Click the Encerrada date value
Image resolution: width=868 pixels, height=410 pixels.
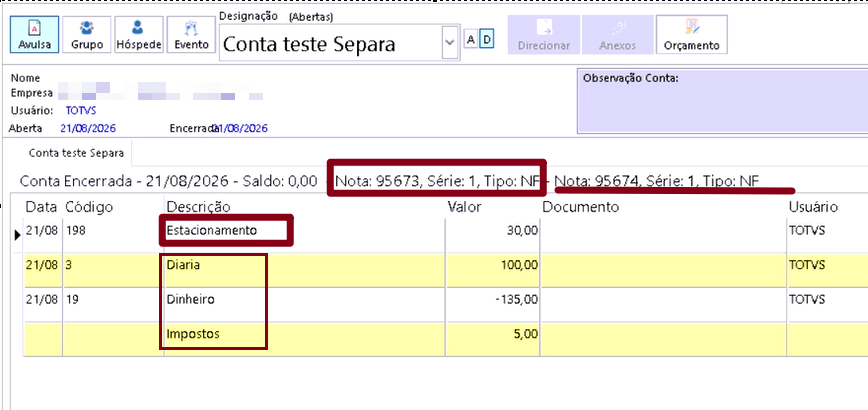(x=240, y=128)
